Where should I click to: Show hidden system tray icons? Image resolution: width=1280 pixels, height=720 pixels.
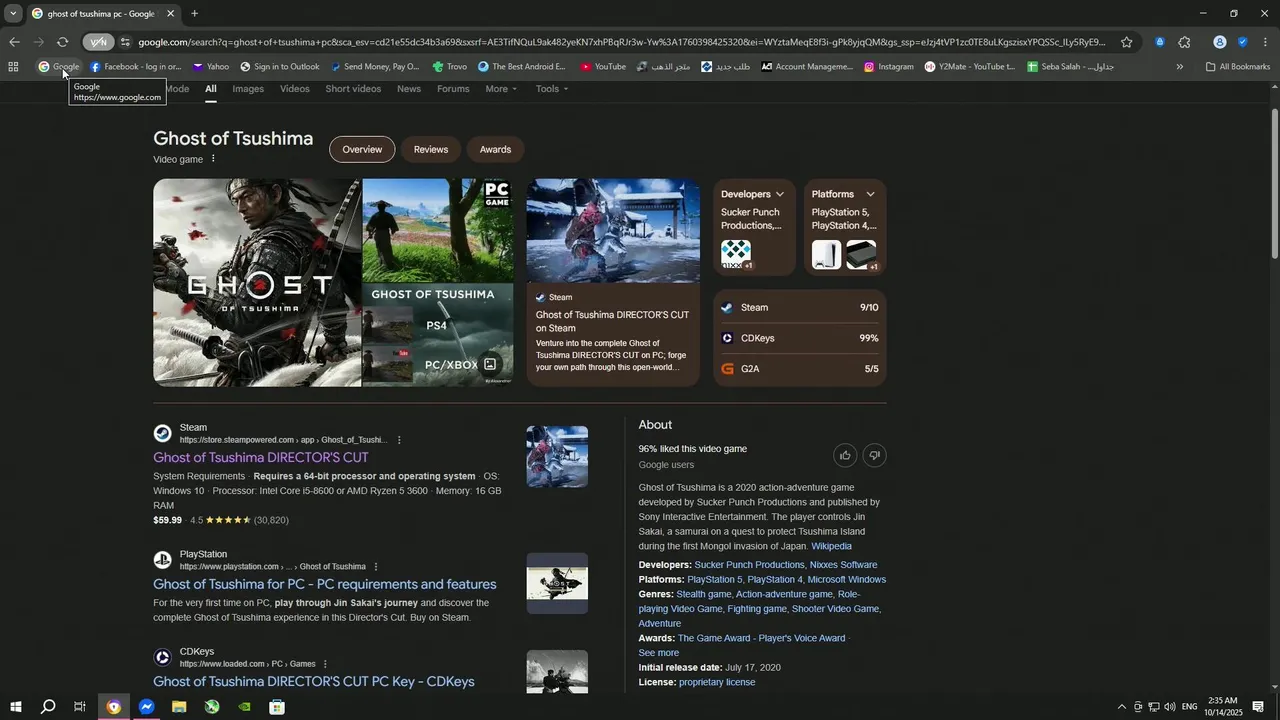click(x=1121, y=707)
